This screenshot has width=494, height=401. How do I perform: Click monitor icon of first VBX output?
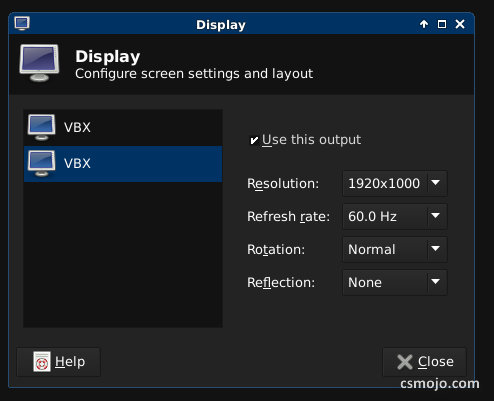point(41,127)
